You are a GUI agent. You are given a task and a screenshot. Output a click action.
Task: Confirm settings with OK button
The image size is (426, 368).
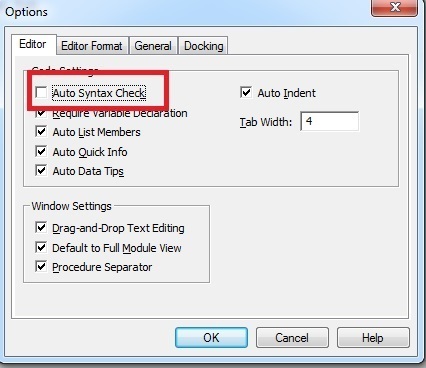point(211,338)
